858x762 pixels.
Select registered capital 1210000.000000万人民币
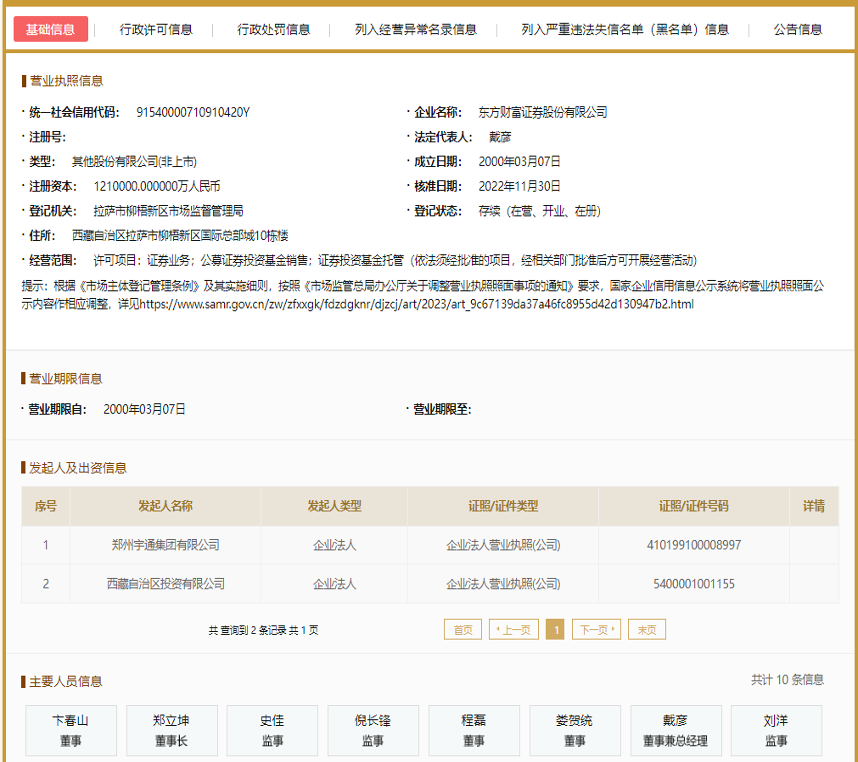(x=156, y=187)
